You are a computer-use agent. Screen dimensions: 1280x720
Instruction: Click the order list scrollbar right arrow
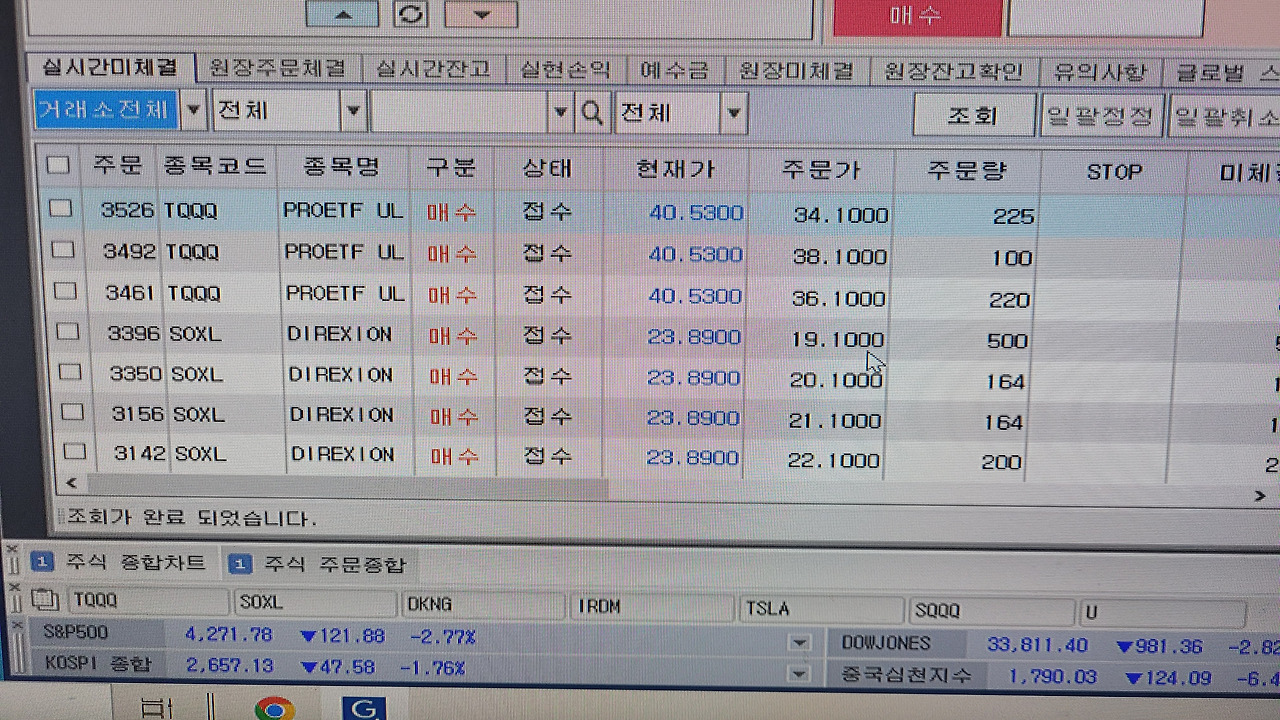1259,496
